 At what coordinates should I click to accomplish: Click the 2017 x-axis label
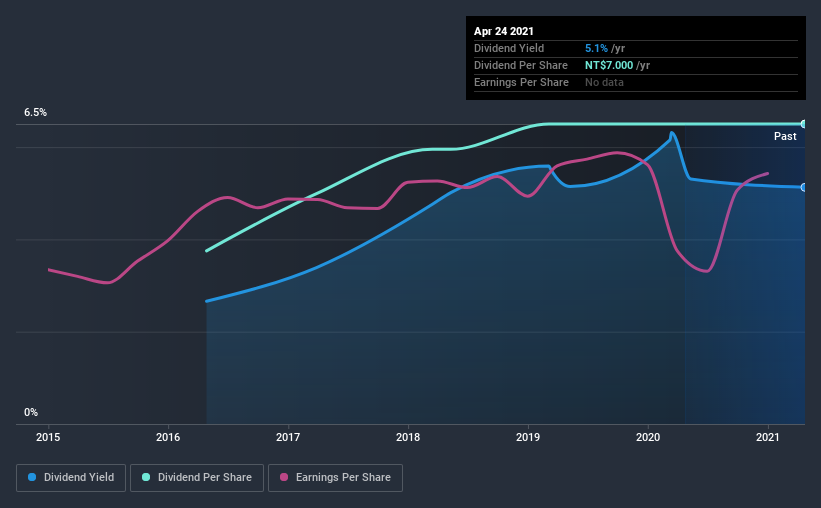point(288,437)
